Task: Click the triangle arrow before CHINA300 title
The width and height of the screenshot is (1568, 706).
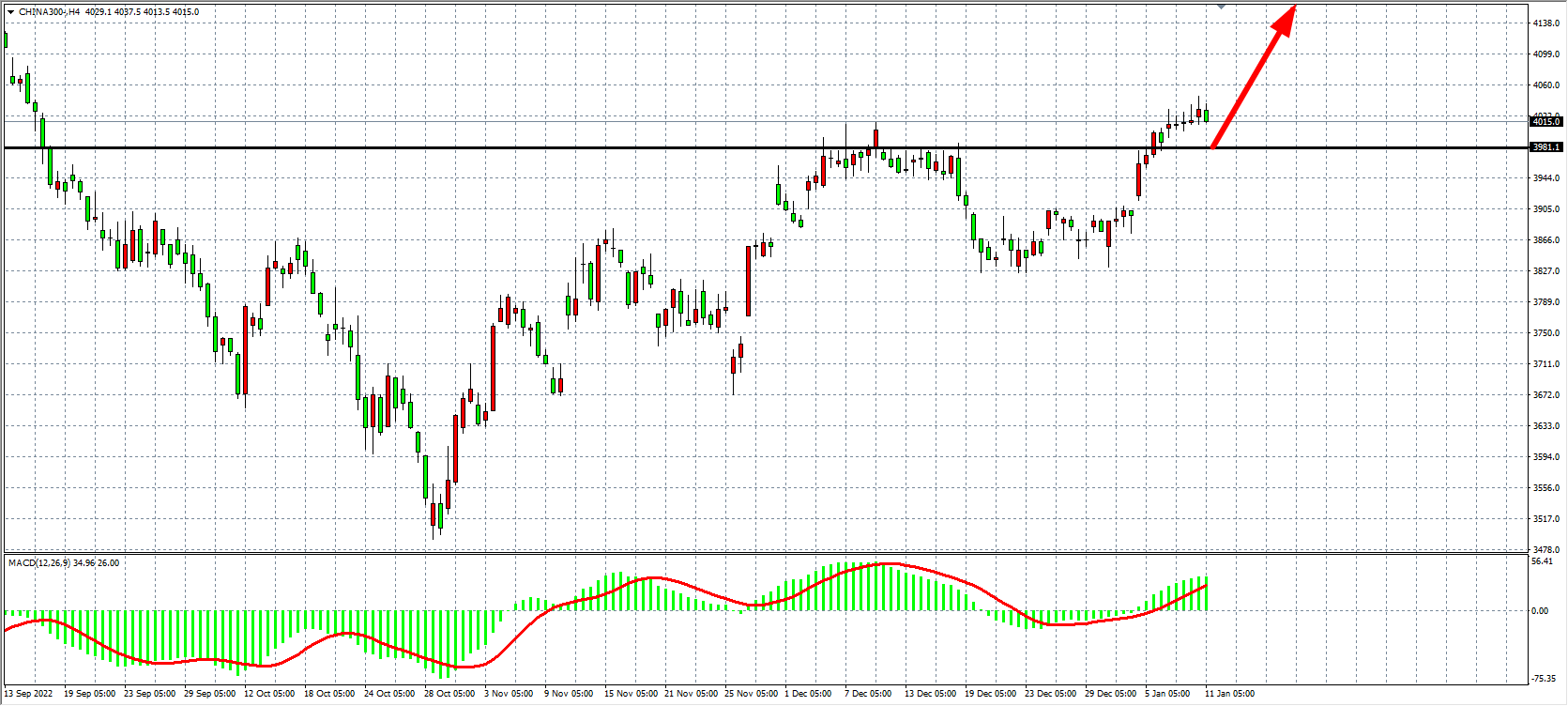Action: click(10, 12)
